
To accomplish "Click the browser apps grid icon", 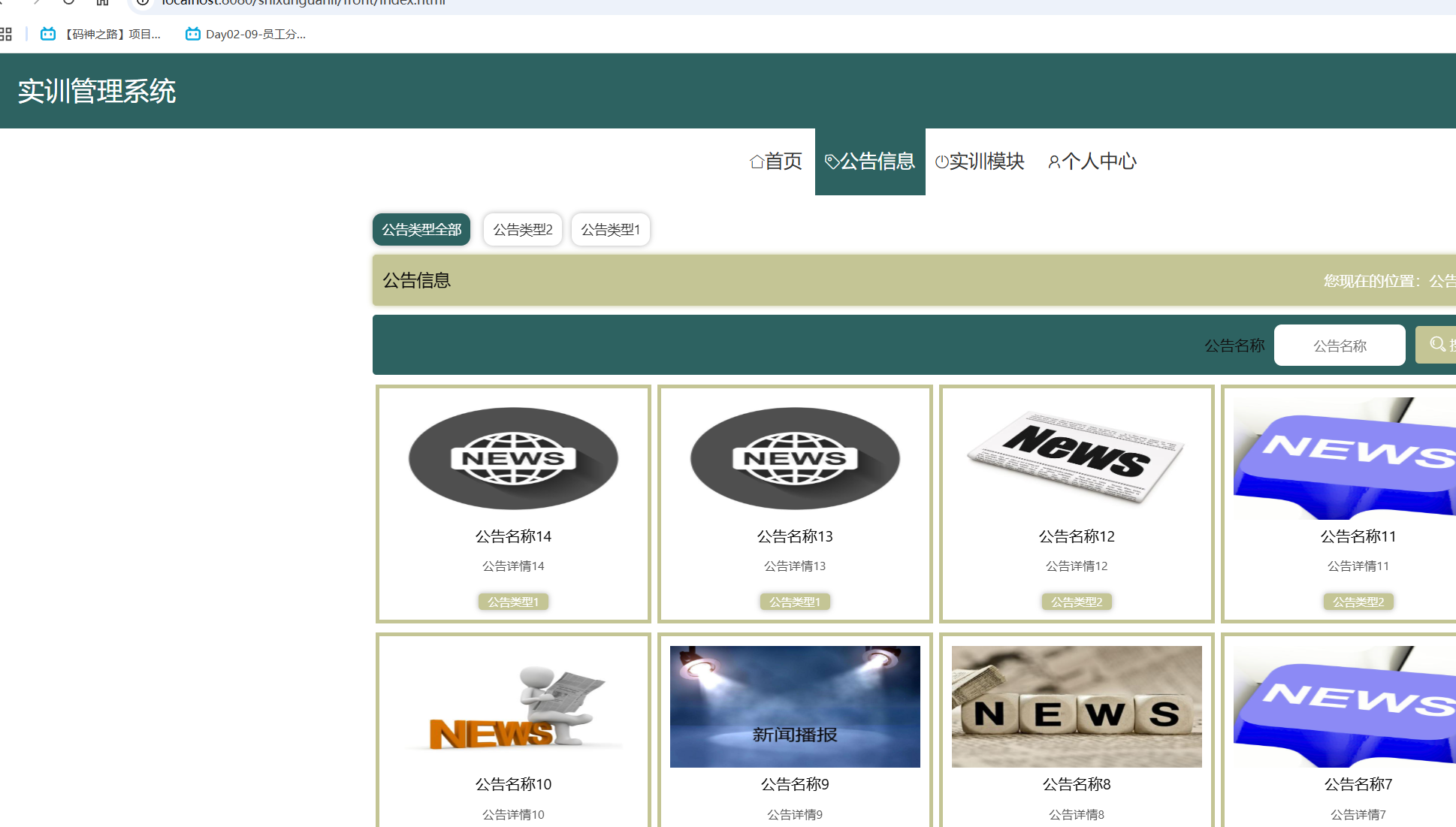I will coord(6,34).
